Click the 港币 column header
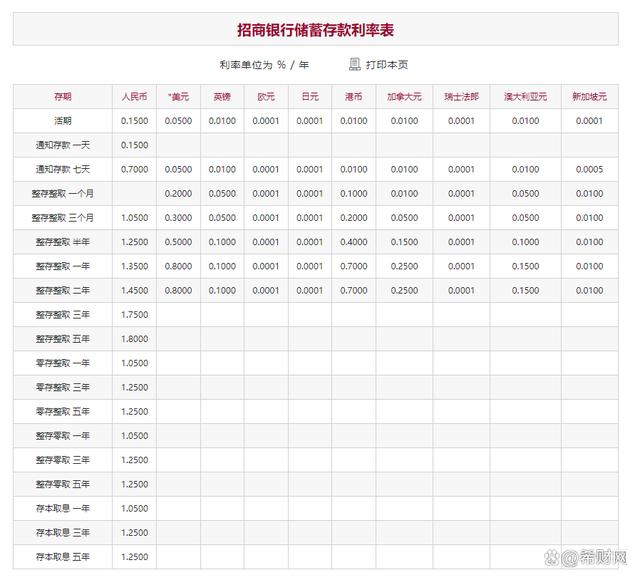The height and width of the screenshot is (580, 640). coord(353,97)
